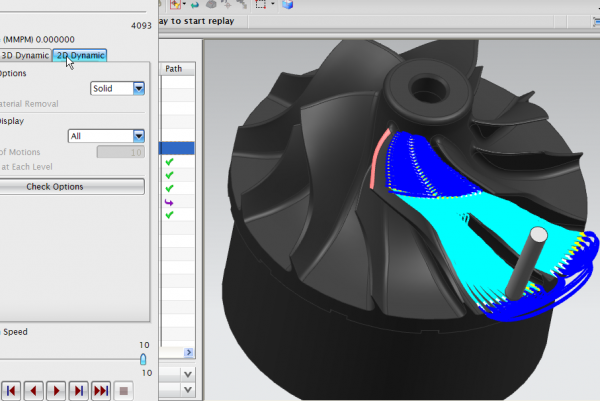
Task: Click the blue cube view icon
Action: pos(287,4)
